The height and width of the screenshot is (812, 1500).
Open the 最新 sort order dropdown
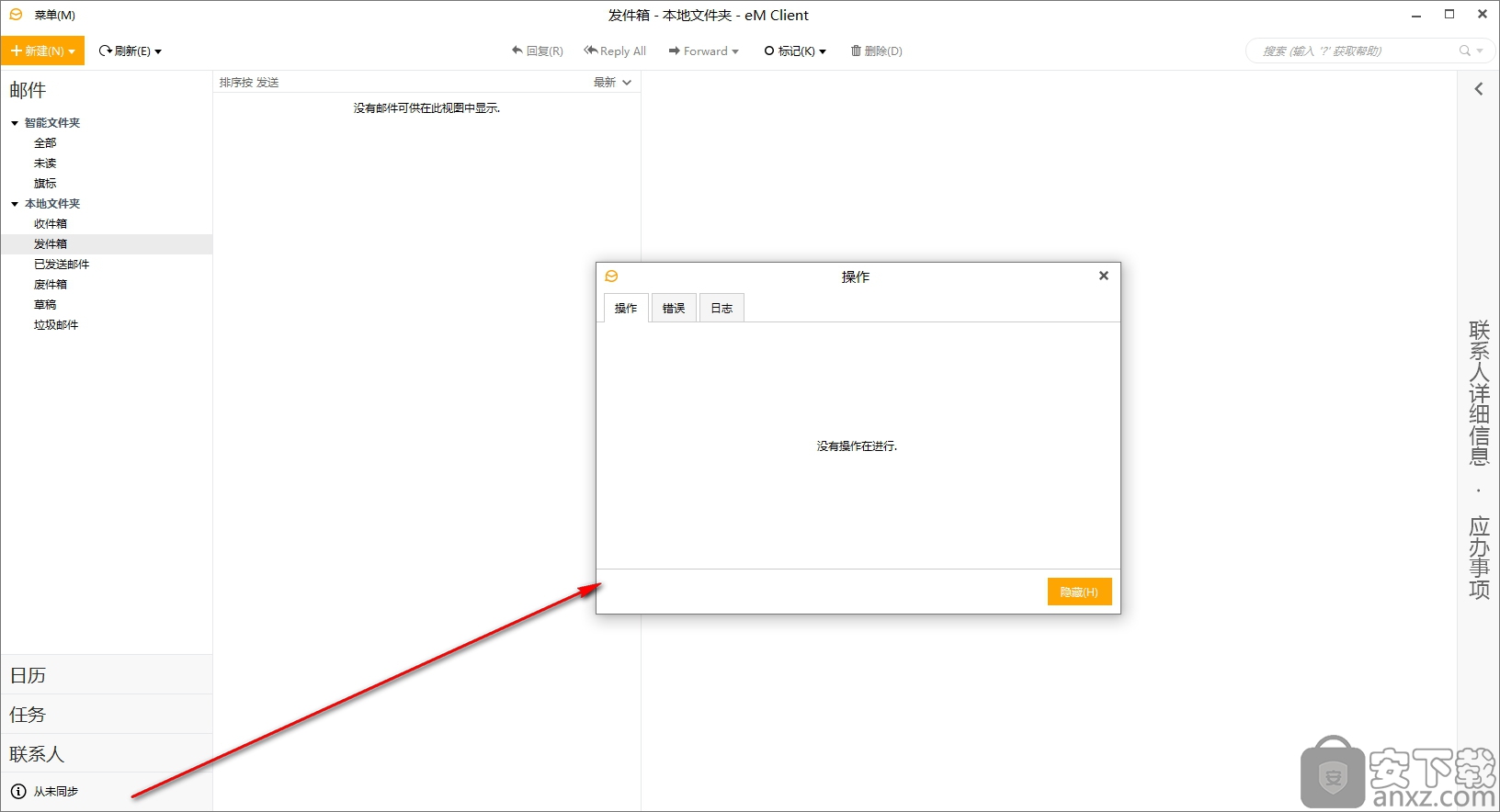coord(612,83)
